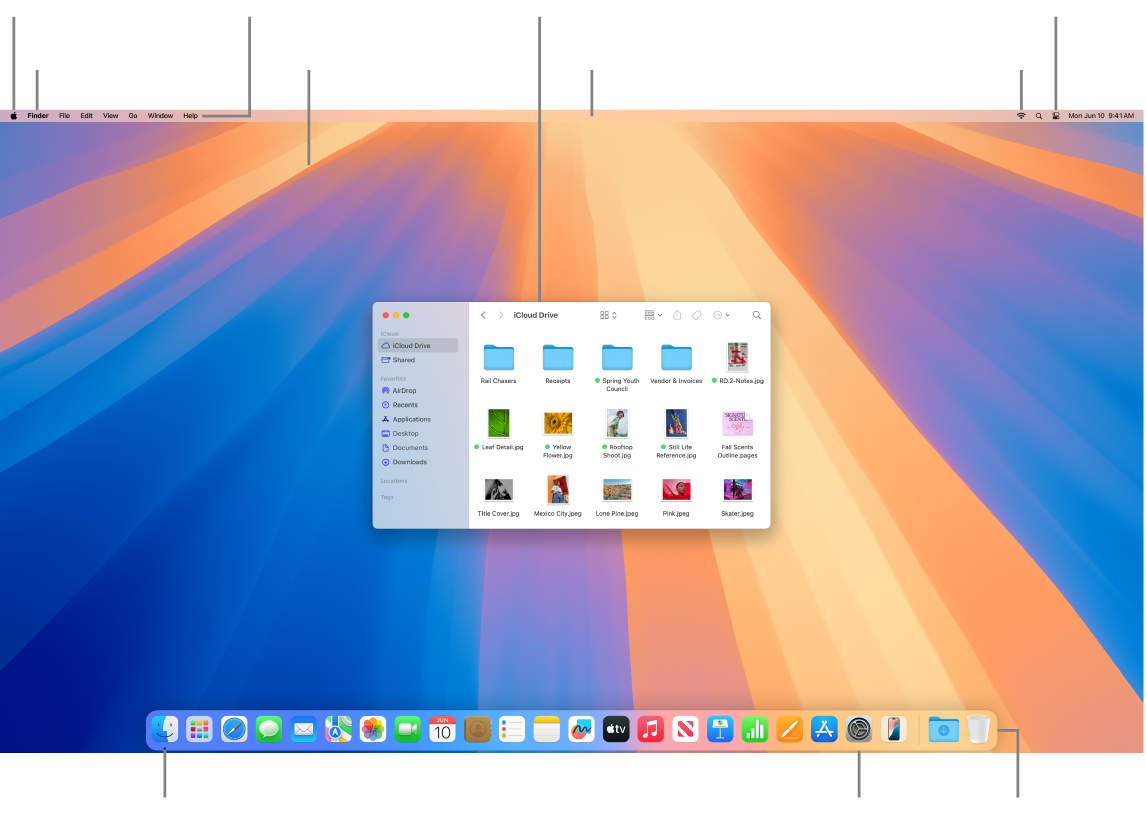The height and width of the screenshot is (819, 1146).
Task: Click the Finder window search icon
Action: [756, 315]
